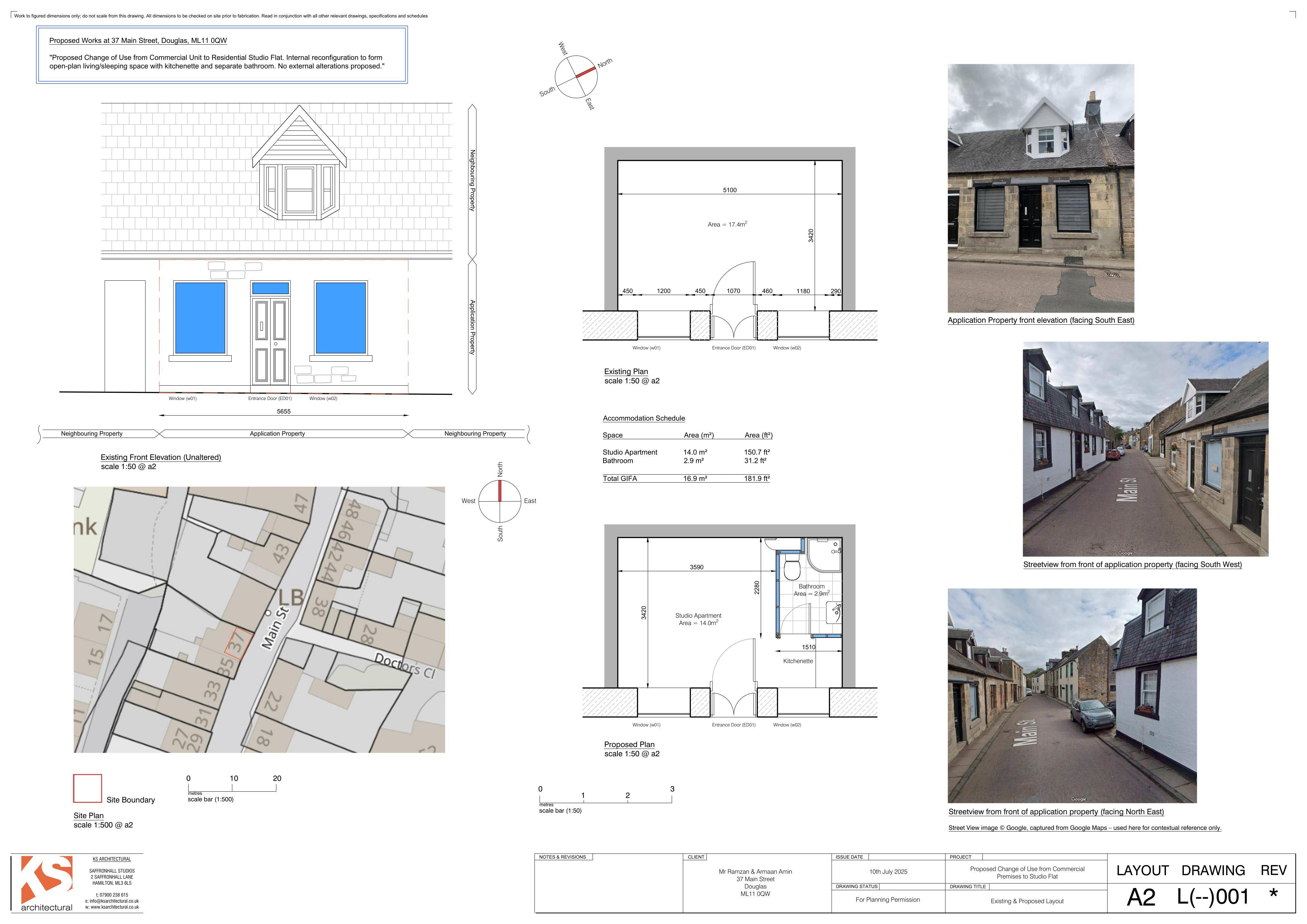
Task: Open the streetview photo facing South West
Action: 1145,449
